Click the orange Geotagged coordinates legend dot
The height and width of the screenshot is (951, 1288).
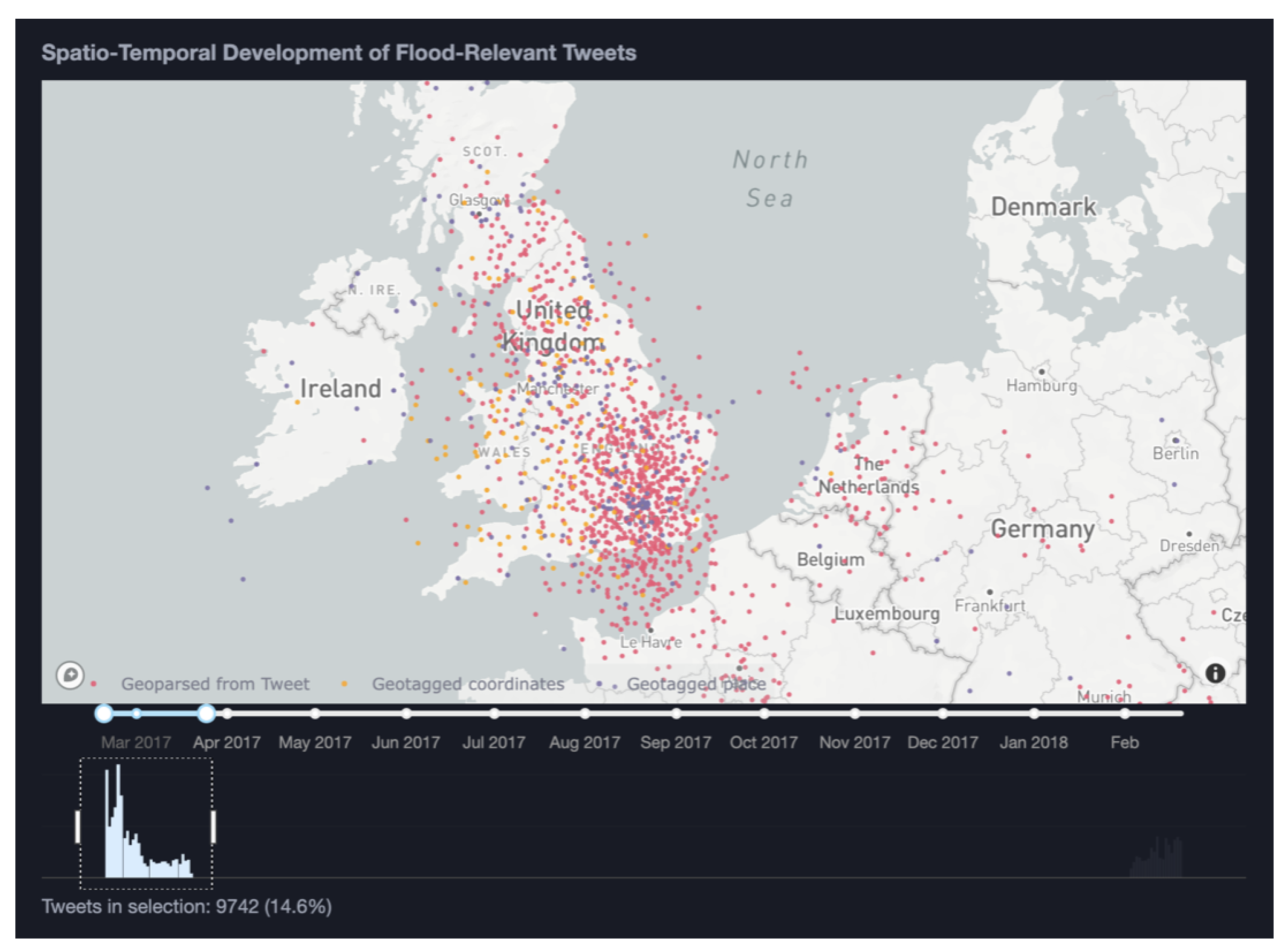[x=344, y=683]
